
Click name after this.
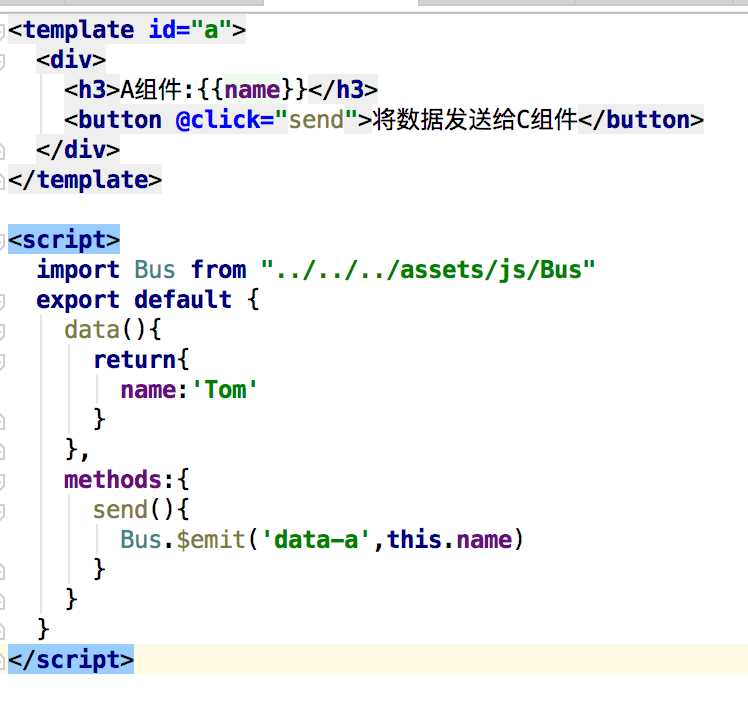484,540
